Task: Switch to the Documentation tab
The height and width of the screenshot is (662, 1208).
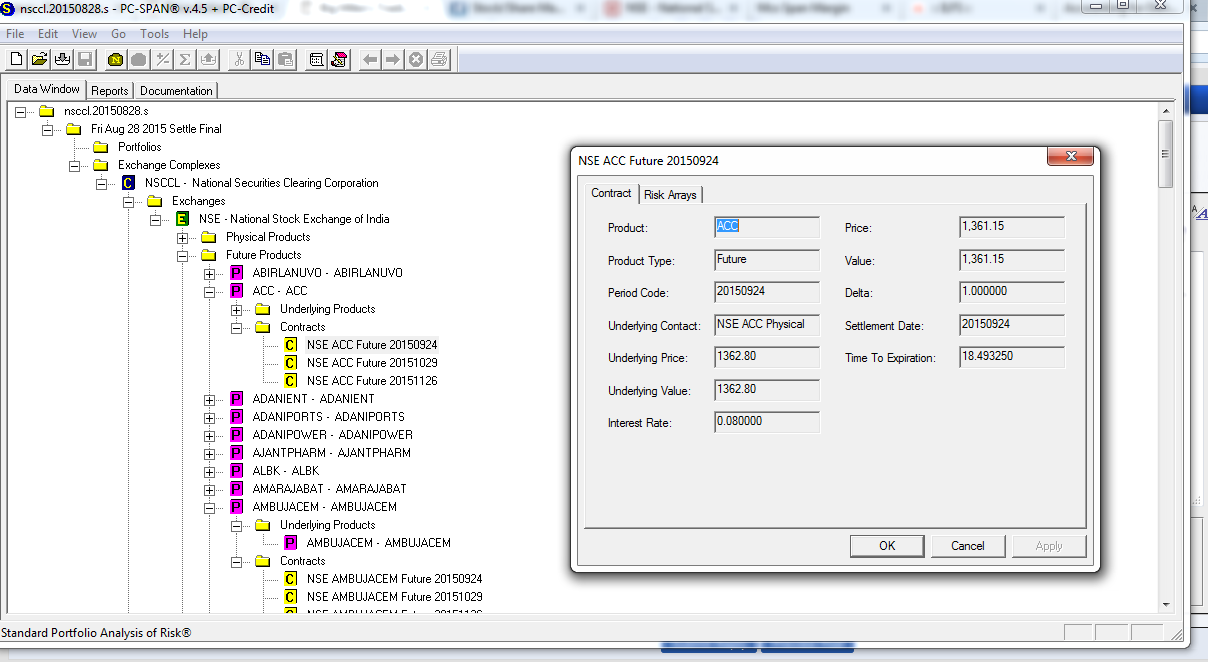Action: click(x=176, y=91)
